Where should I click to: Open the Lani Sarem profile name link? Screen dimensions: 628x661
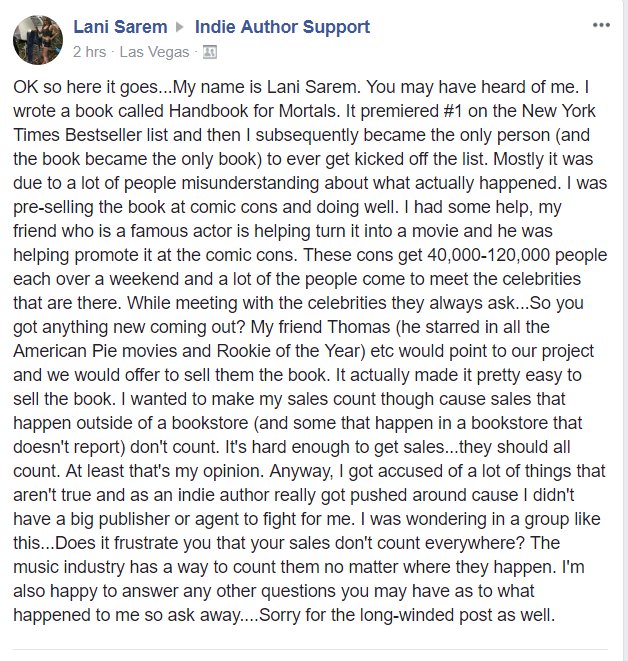(x=120, y=27)
